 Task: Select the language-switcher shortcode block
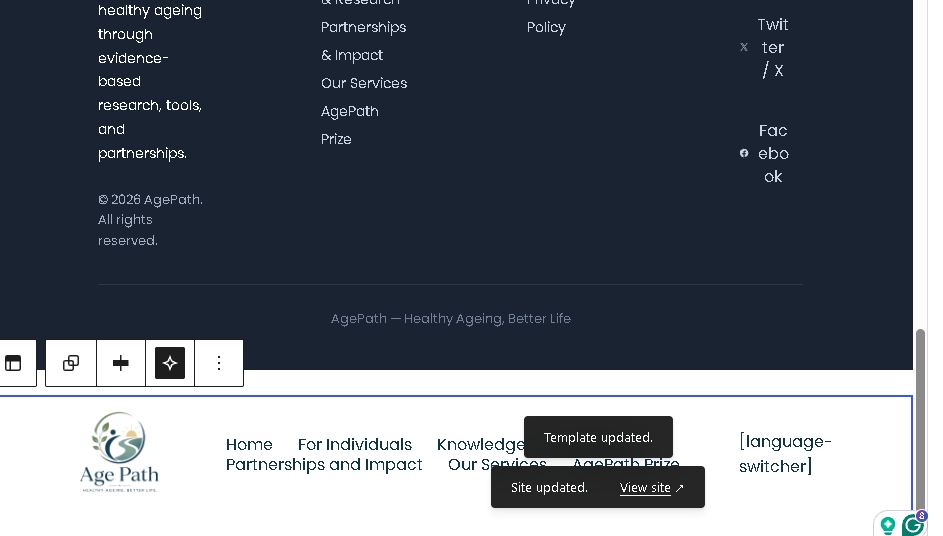[x=785, y=454]
